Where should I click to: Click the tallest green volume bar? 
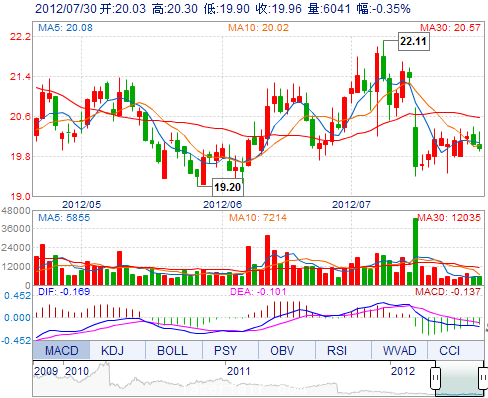pyautogui.click(x=415, y=252)
